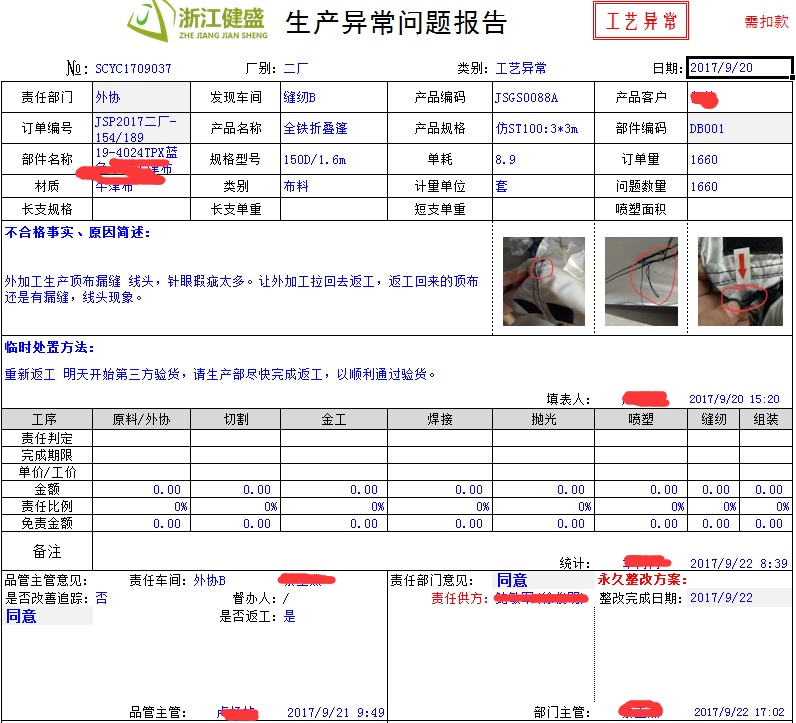
Task: Click the Zhejiang Jiansheng company logo
Action: pyautogui.click(x=197, y=22)
